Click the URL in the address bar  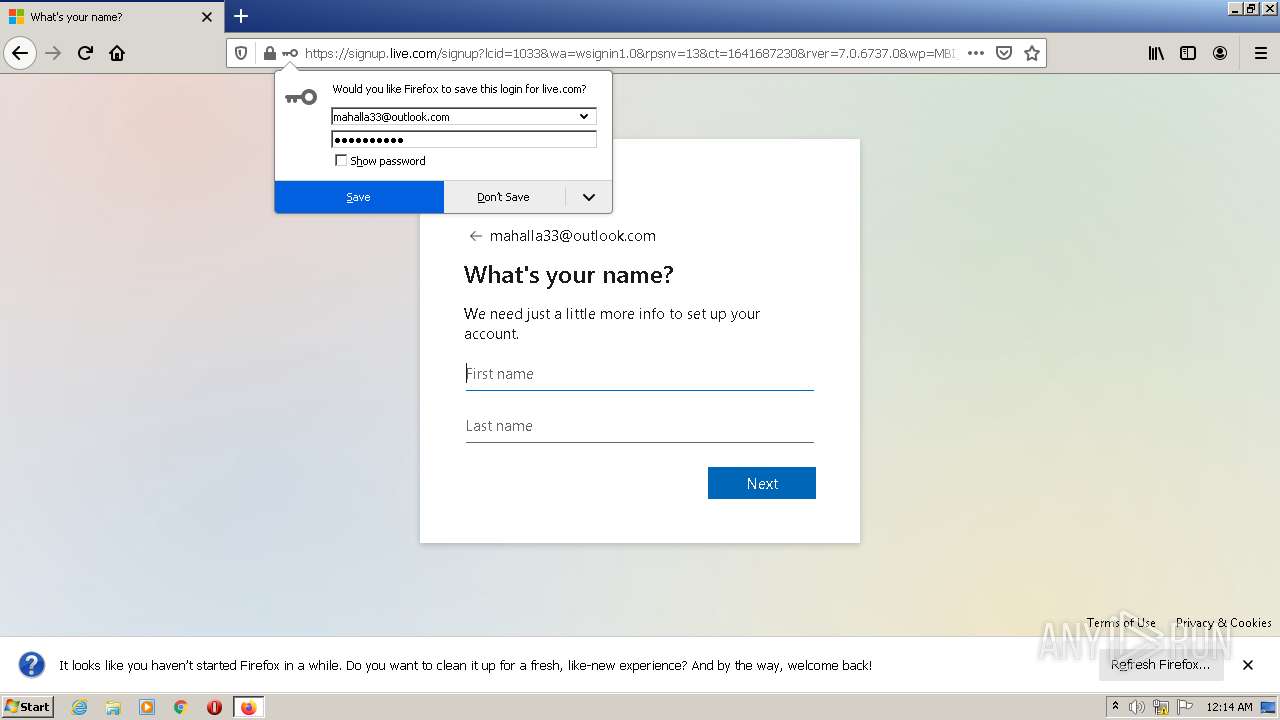(x=631, y=53)
